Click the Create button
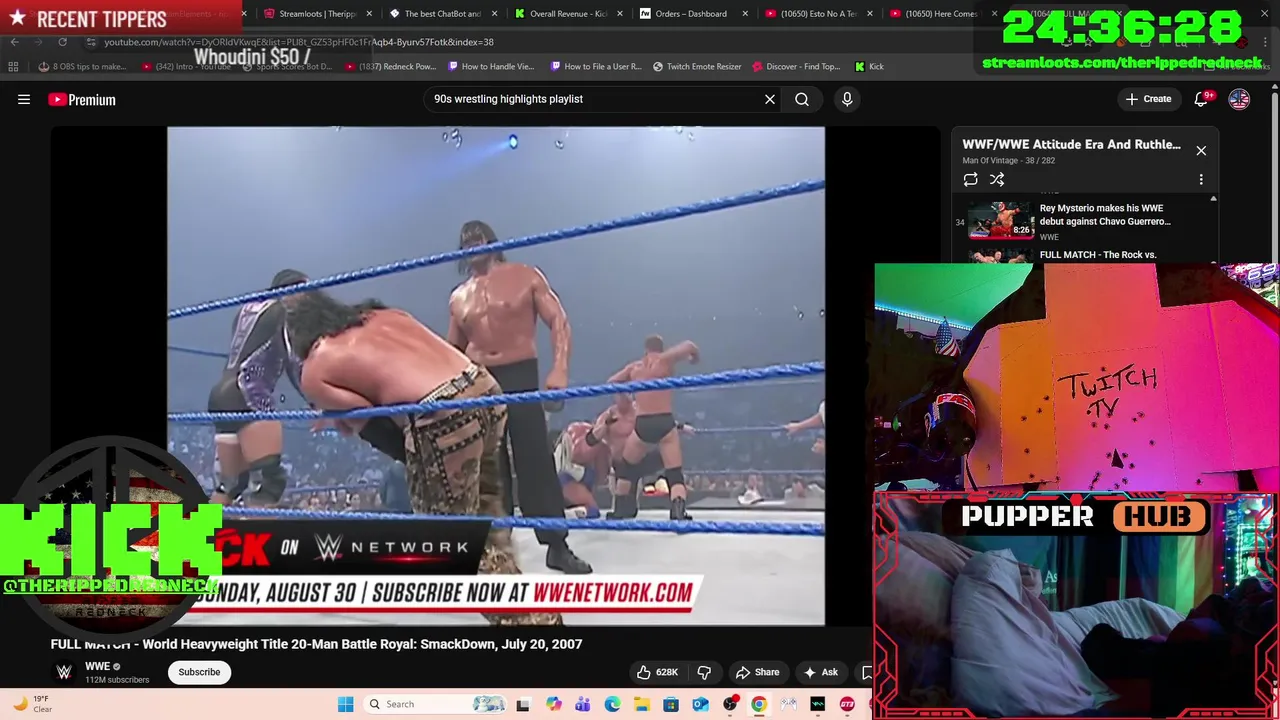 point(1148,99)
